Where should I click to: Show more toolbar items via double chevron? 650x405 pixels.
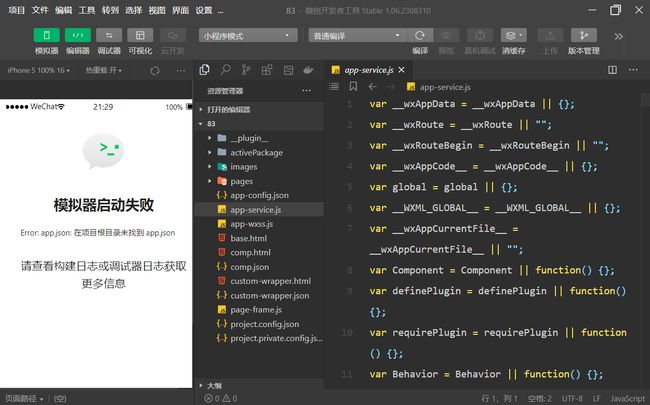[x=618, y=36]
